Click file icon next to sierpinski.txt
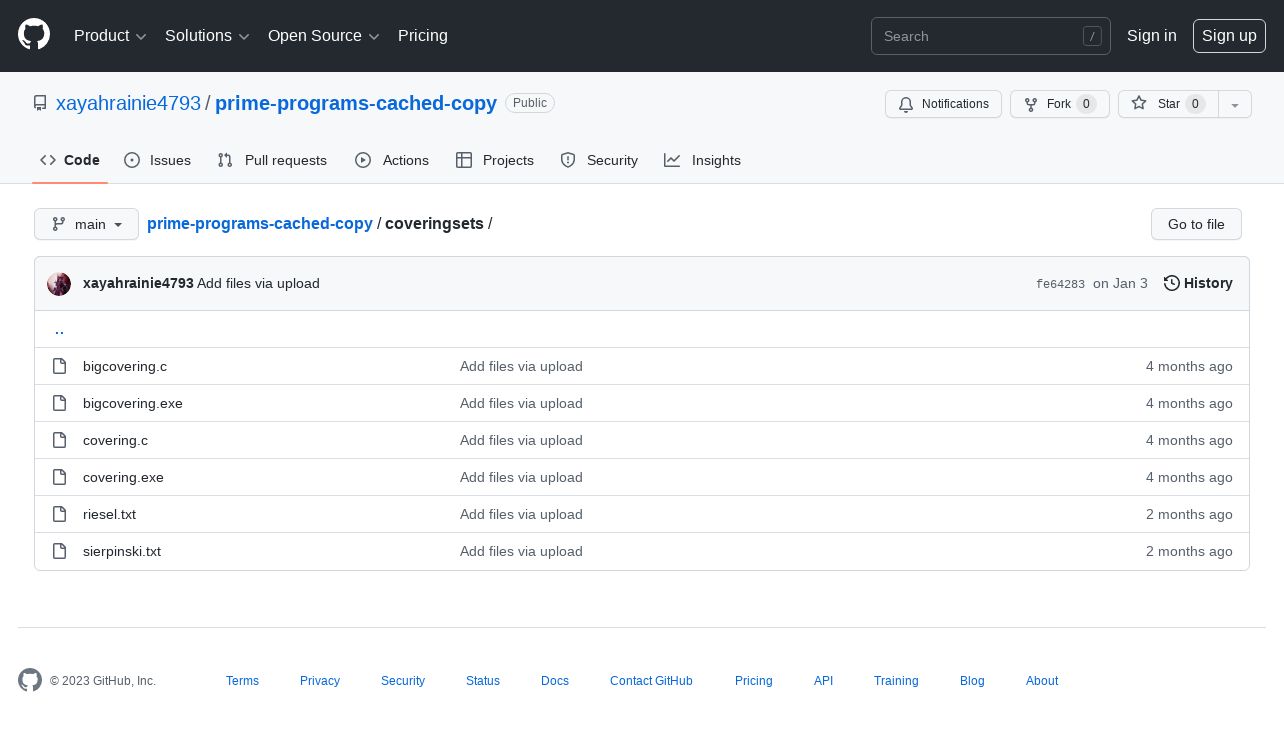Viewport: 1284px width, 742px height. click(59, 551)
